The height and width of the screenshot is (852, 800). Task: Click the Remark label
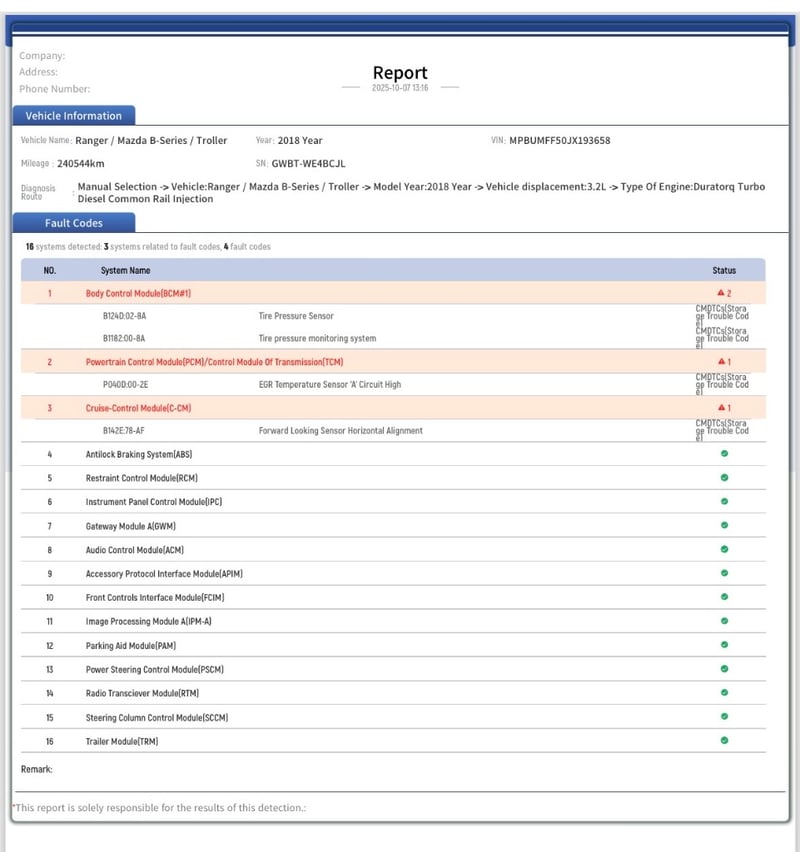pyautogui.click(x=36, y=769)
